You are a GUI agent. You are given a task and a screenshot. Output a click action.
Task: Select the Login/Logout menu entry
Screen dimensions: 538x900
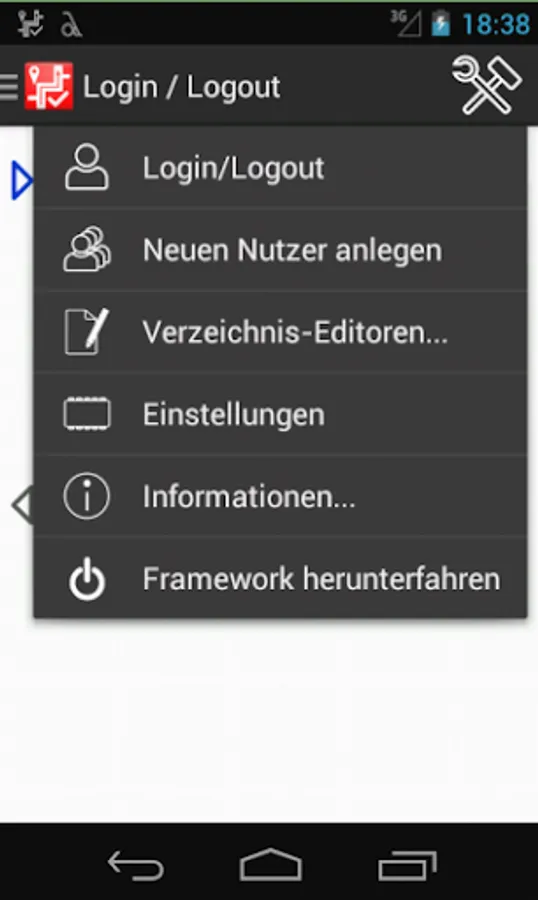pyautogui.click(x=280, y=168)
